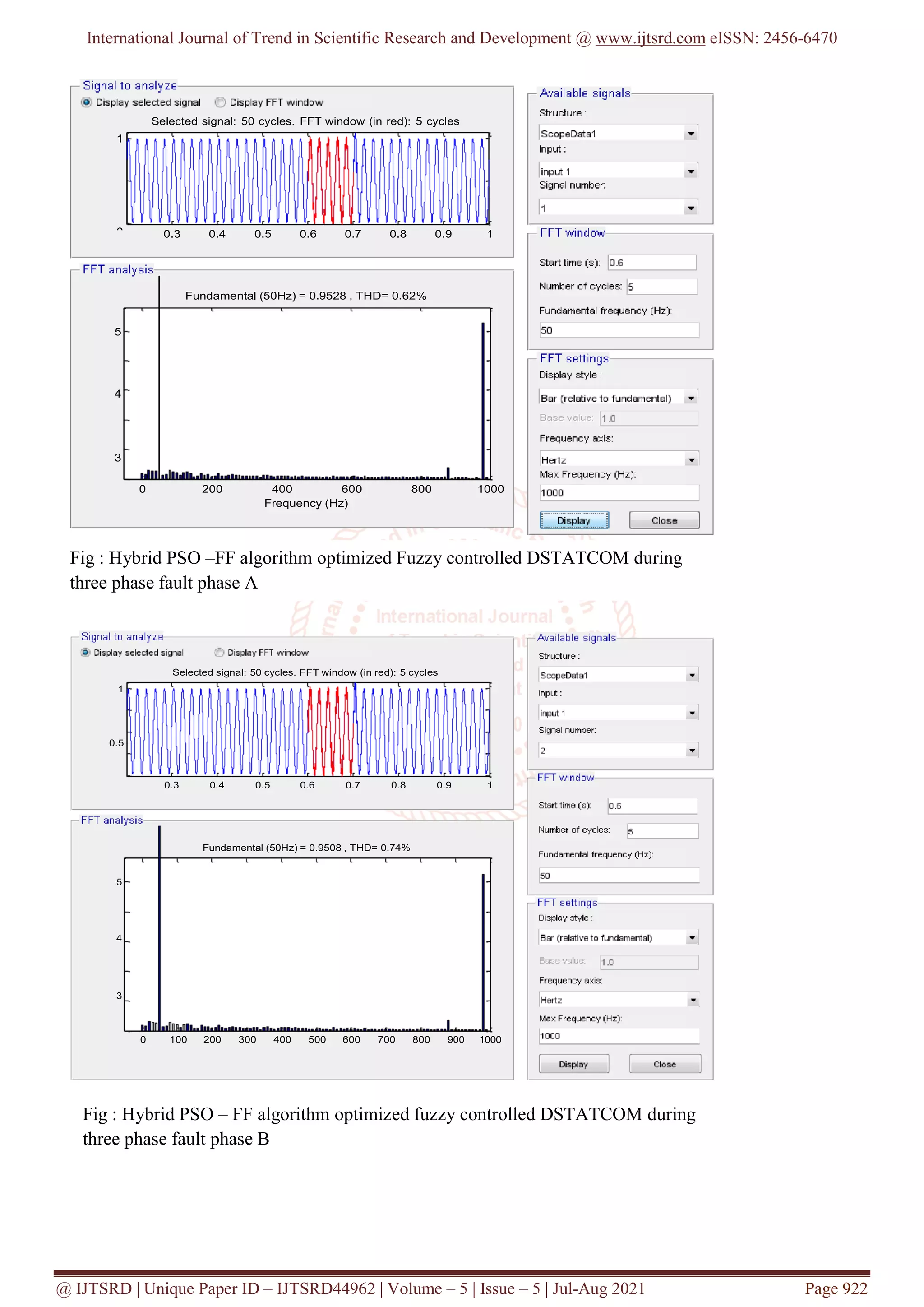This screenshot has width=924, height=1307.
Task: Open Structure dropdown ScopeData1 in top figure
Action: tap(618, 133)
